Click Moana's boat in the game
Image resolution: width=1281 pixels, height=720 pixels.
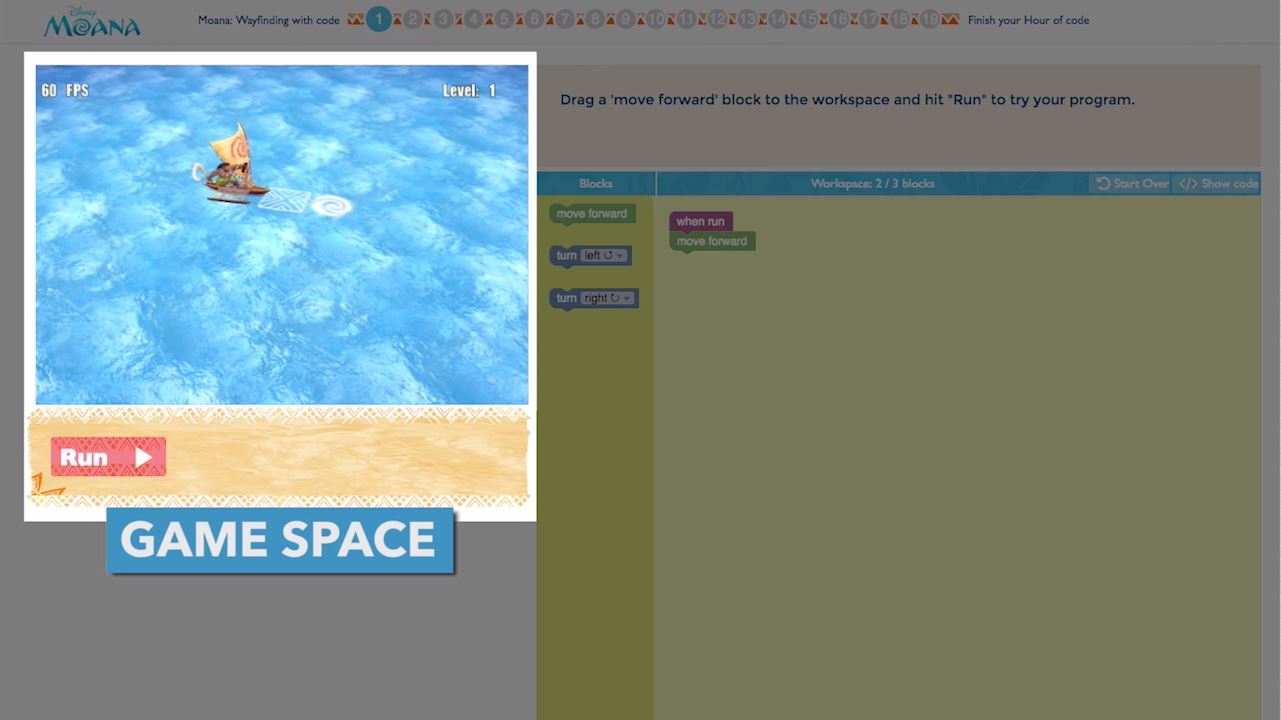[232, 168]
